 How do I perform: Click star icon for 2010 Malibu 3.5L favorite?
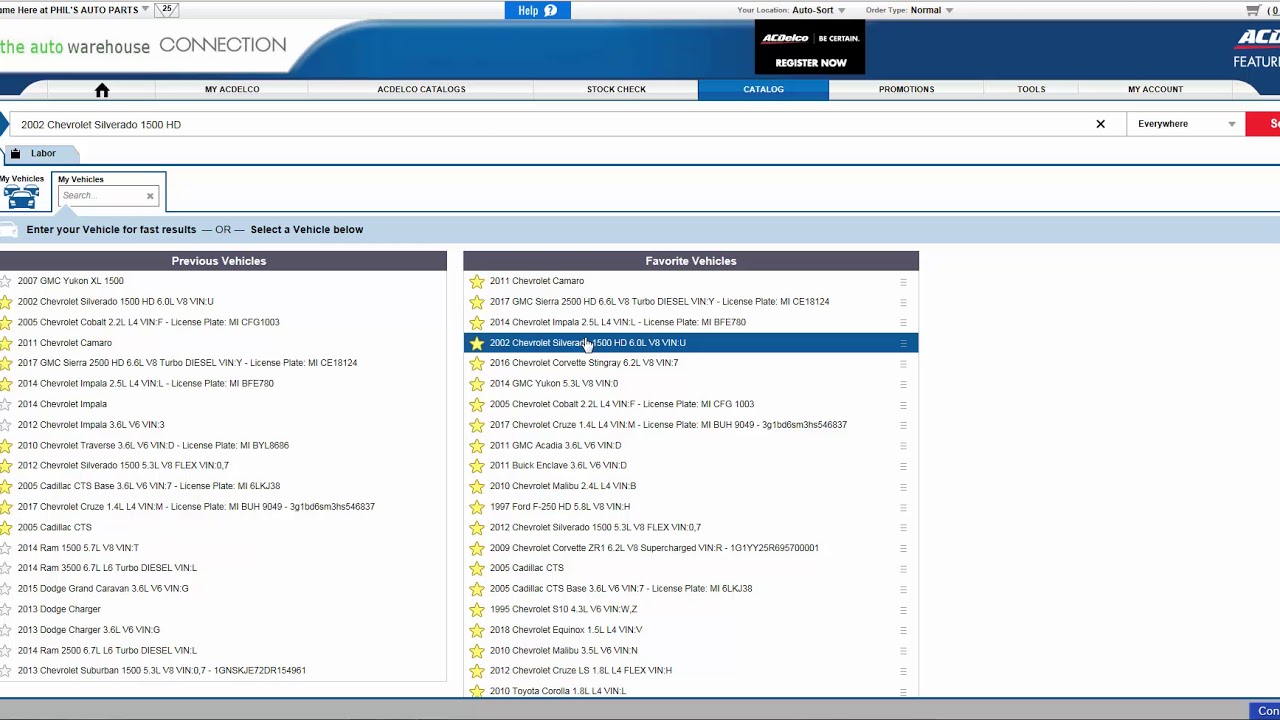[477, 650]
